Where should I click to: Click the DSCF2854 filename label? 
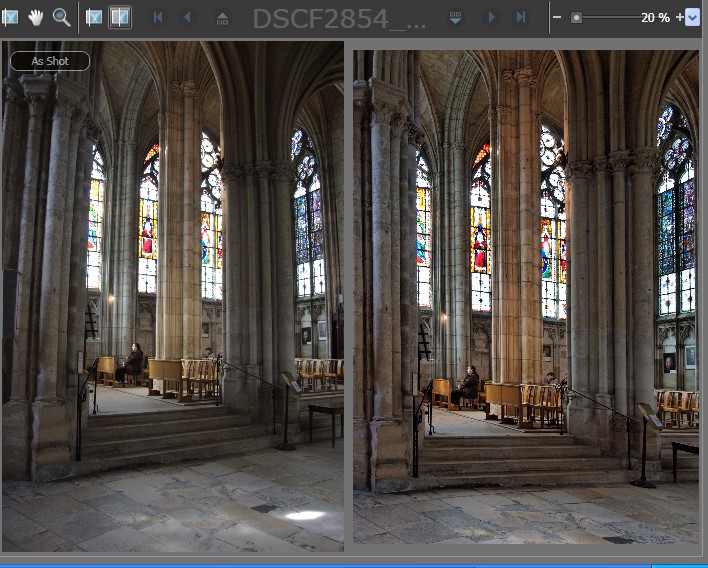[x=339, y=19]
